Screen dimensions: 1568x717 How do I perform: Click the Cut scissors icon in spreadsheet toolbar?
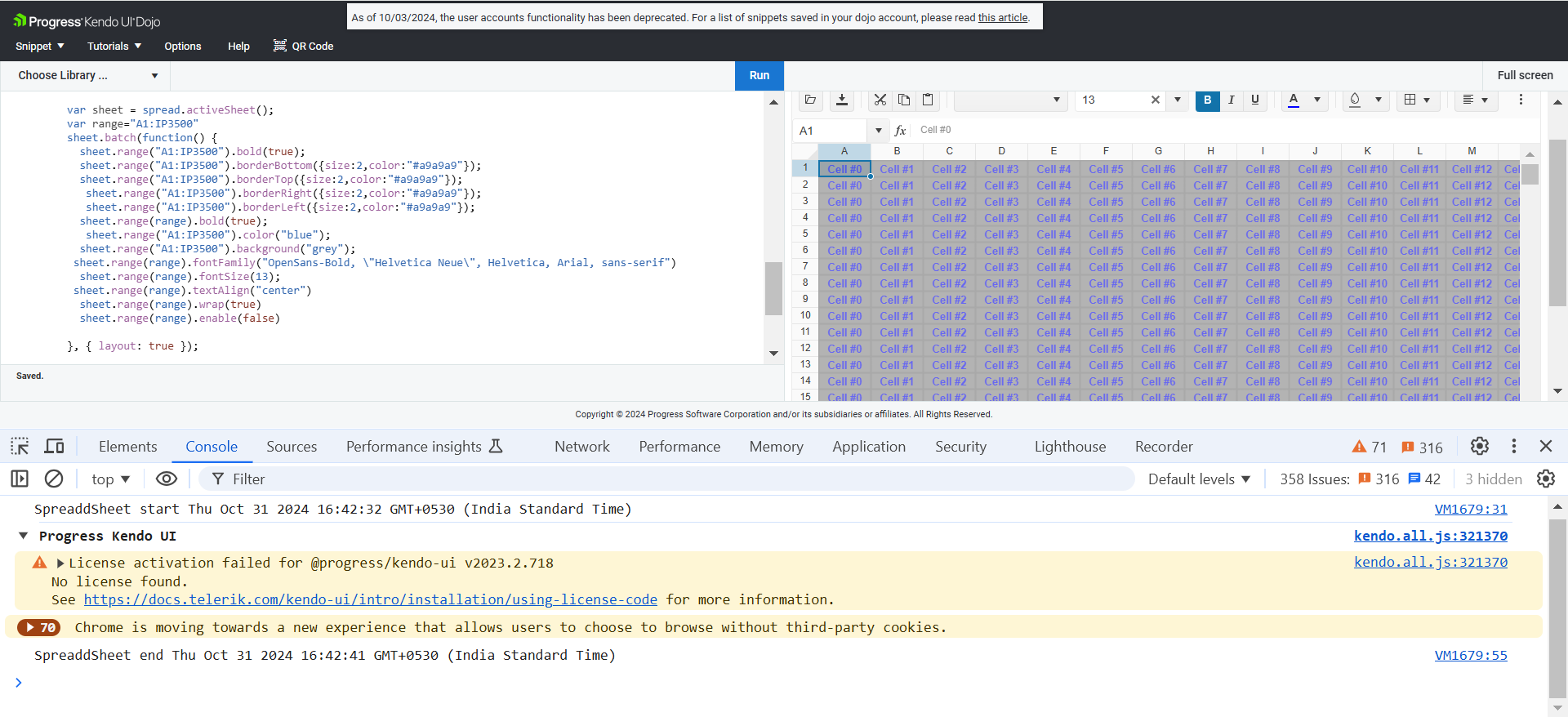click(x=880, y=100)
